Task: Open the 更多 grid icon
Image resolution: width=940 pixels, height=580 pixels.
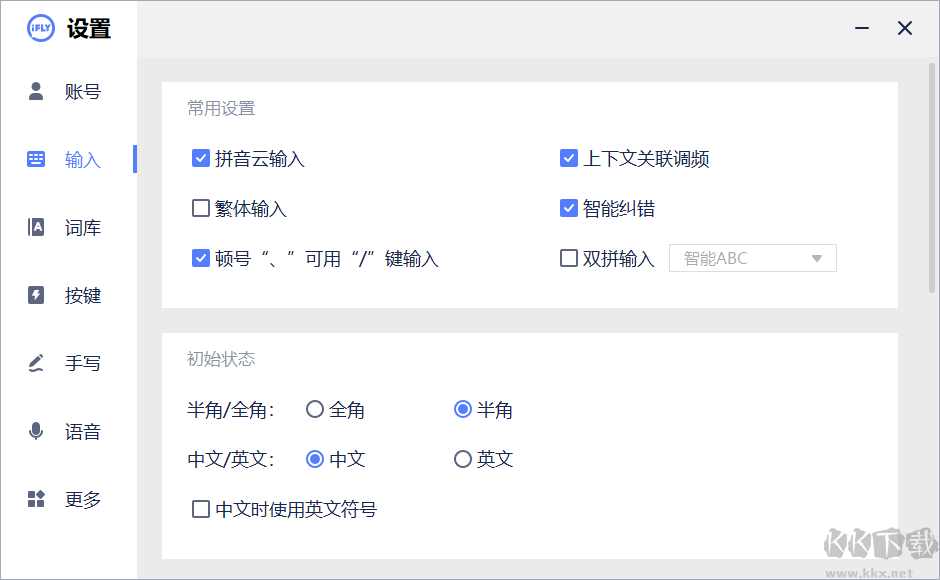Action: [x=36, y=499]
